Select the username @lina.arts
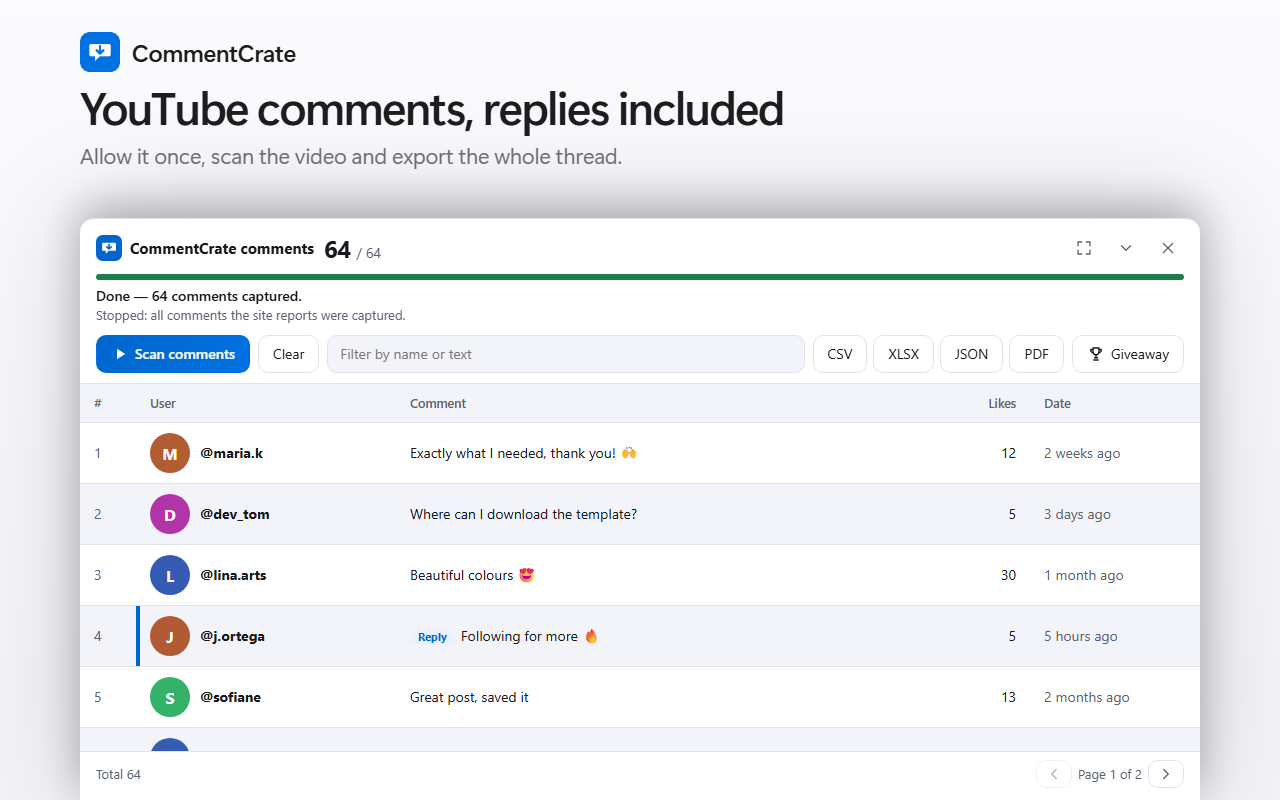Screen dimensions: 1280x800 pos(233,575)
